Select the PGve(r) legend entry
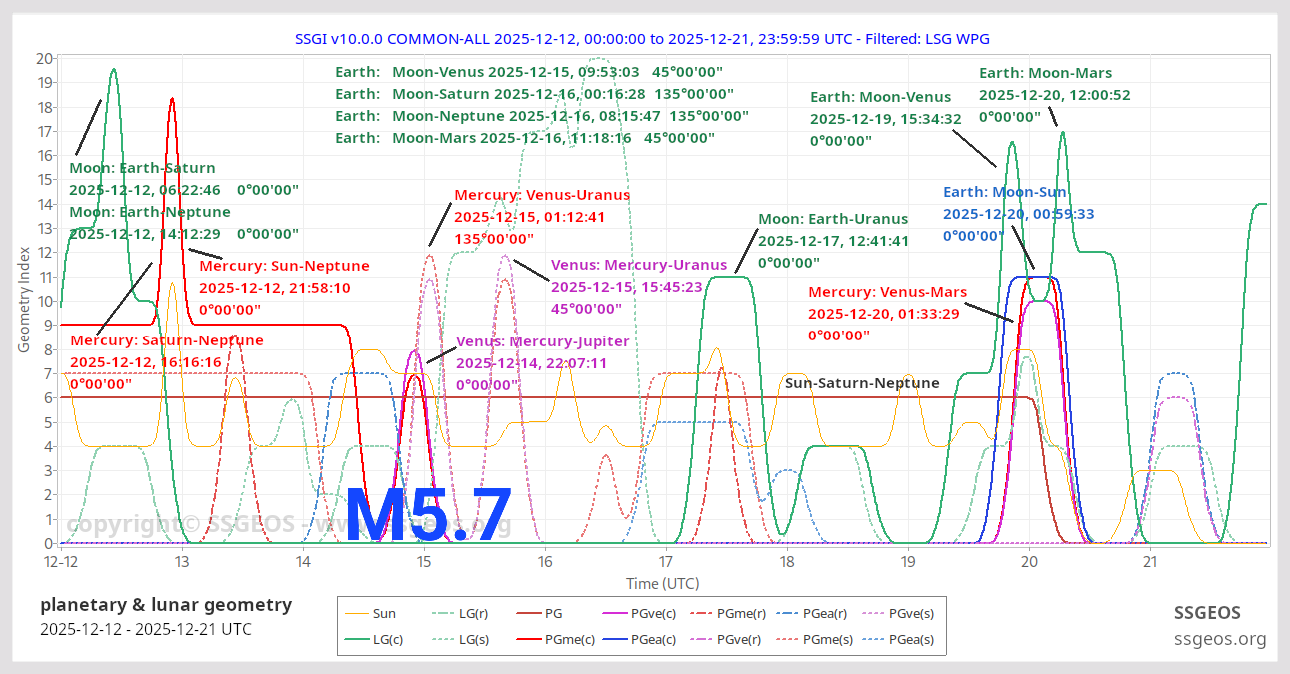Screen dimensions: 1290x674 pyautogui.click(x=726, y=637)
